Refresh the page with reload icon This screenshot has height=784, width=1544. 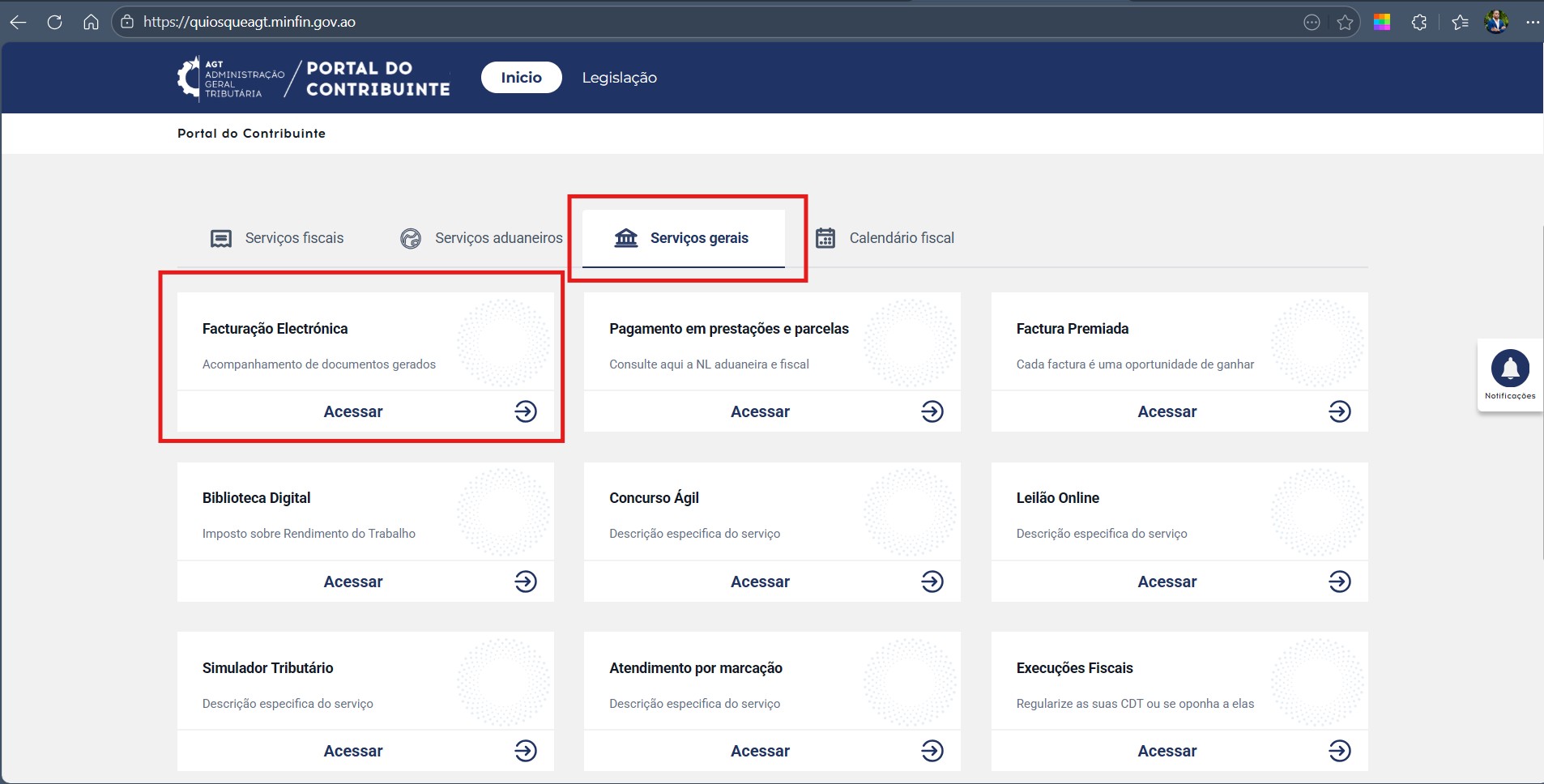54,22
